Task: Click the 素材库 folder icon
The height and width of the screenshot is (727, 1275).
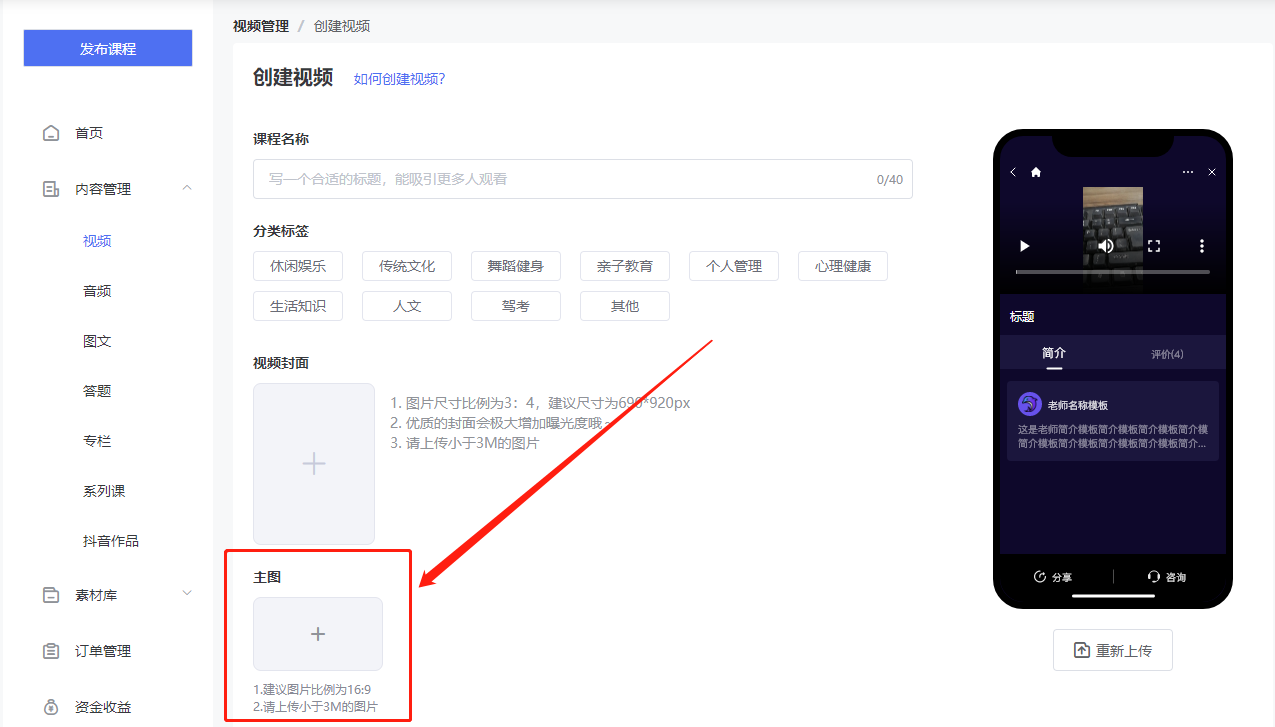Action: click(x=51, y=595)
